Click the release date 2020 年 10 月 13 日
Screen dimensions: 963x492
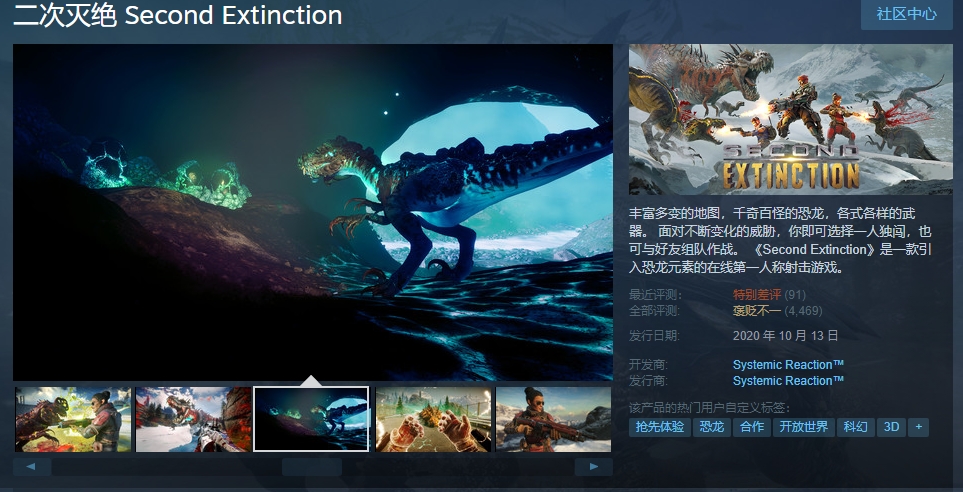click(786, 335)
